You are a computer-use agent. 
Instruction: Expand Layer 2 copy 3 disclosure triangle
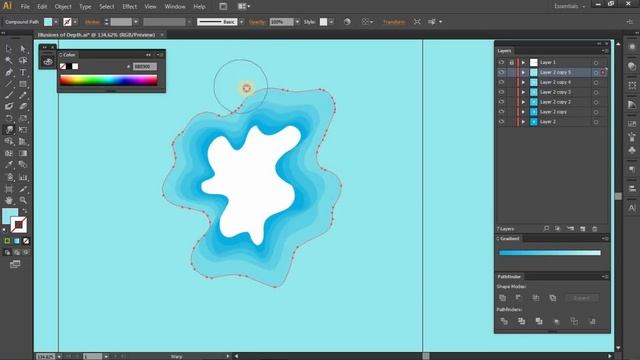point(523,92)
